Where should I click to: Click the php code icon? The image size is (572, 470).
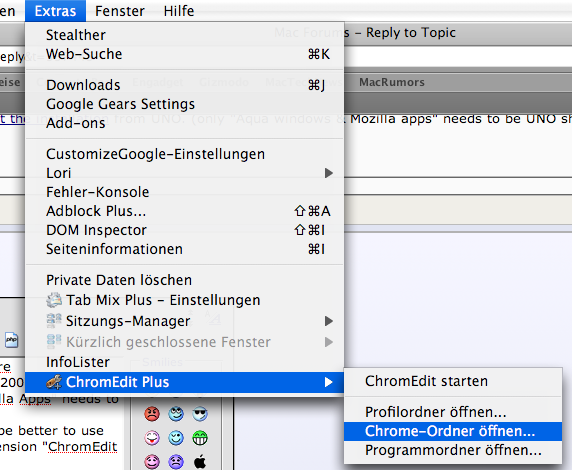tap(11, 340)
